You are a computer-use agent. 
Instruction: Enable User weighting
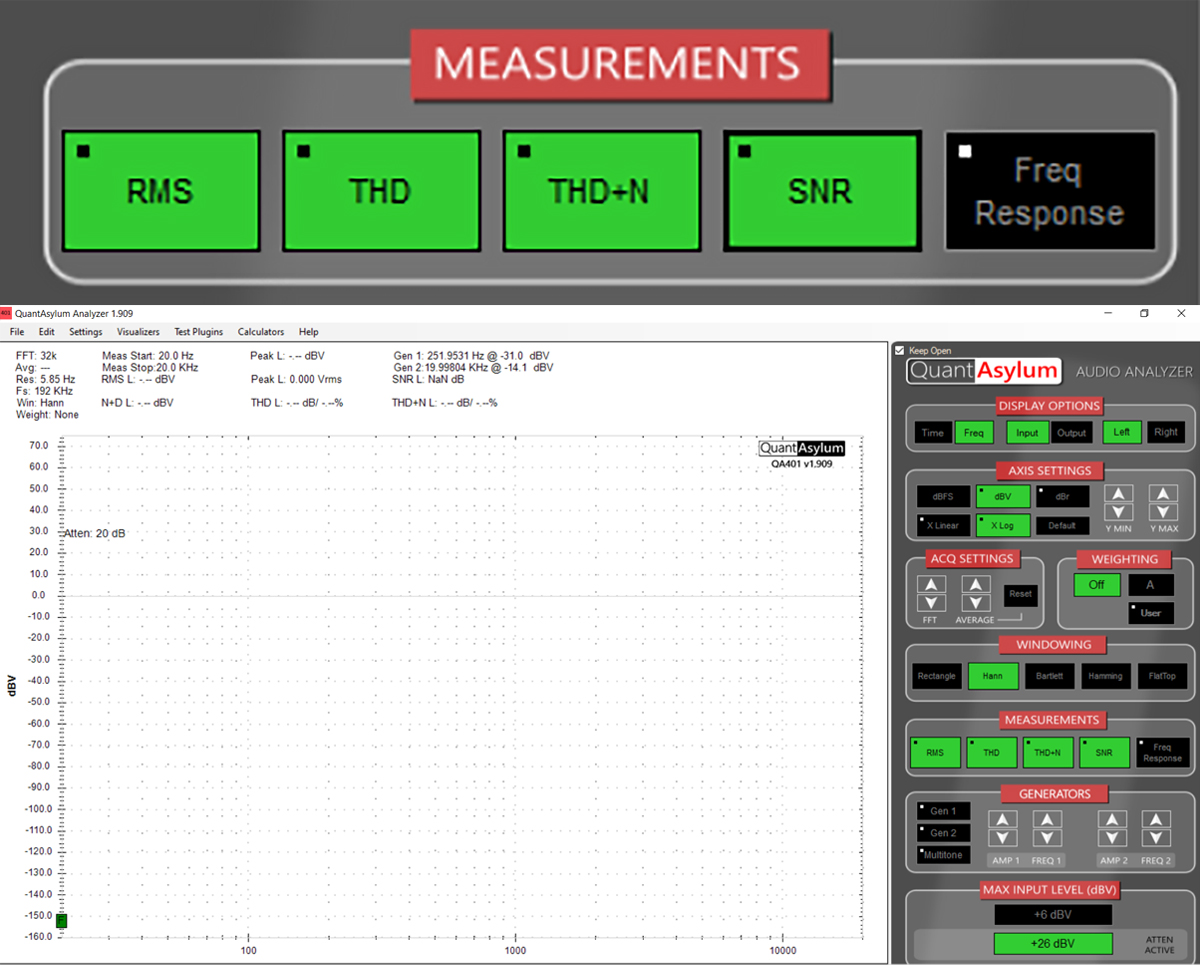pos(1150,613)
